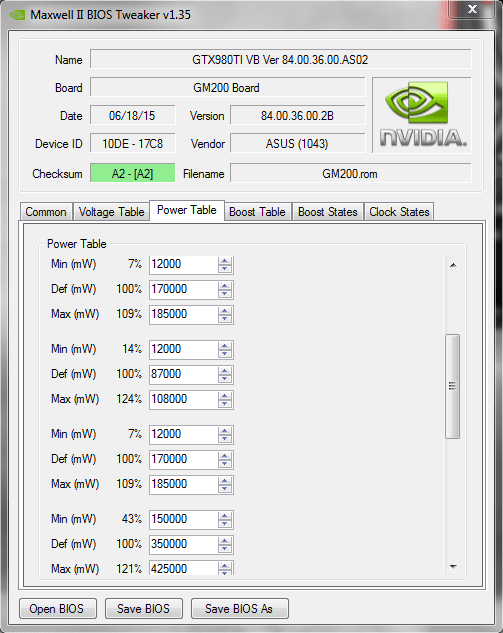Image resolution: width=503 pixels, height=633 pixels.
Task: Click the Vendor field ASUS (1043)
Action: [298, 143]
